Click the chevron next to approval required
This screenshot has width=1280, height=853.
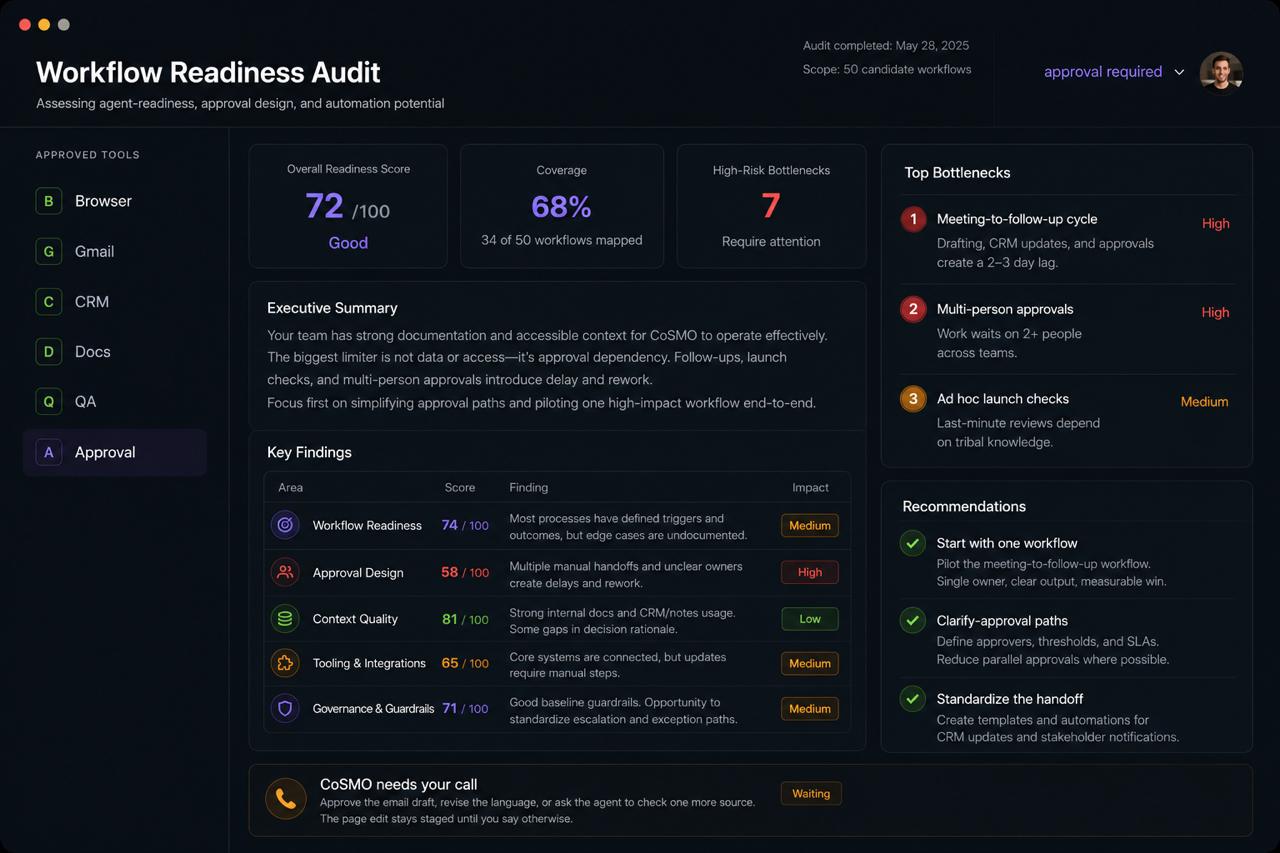(1179, 72)
